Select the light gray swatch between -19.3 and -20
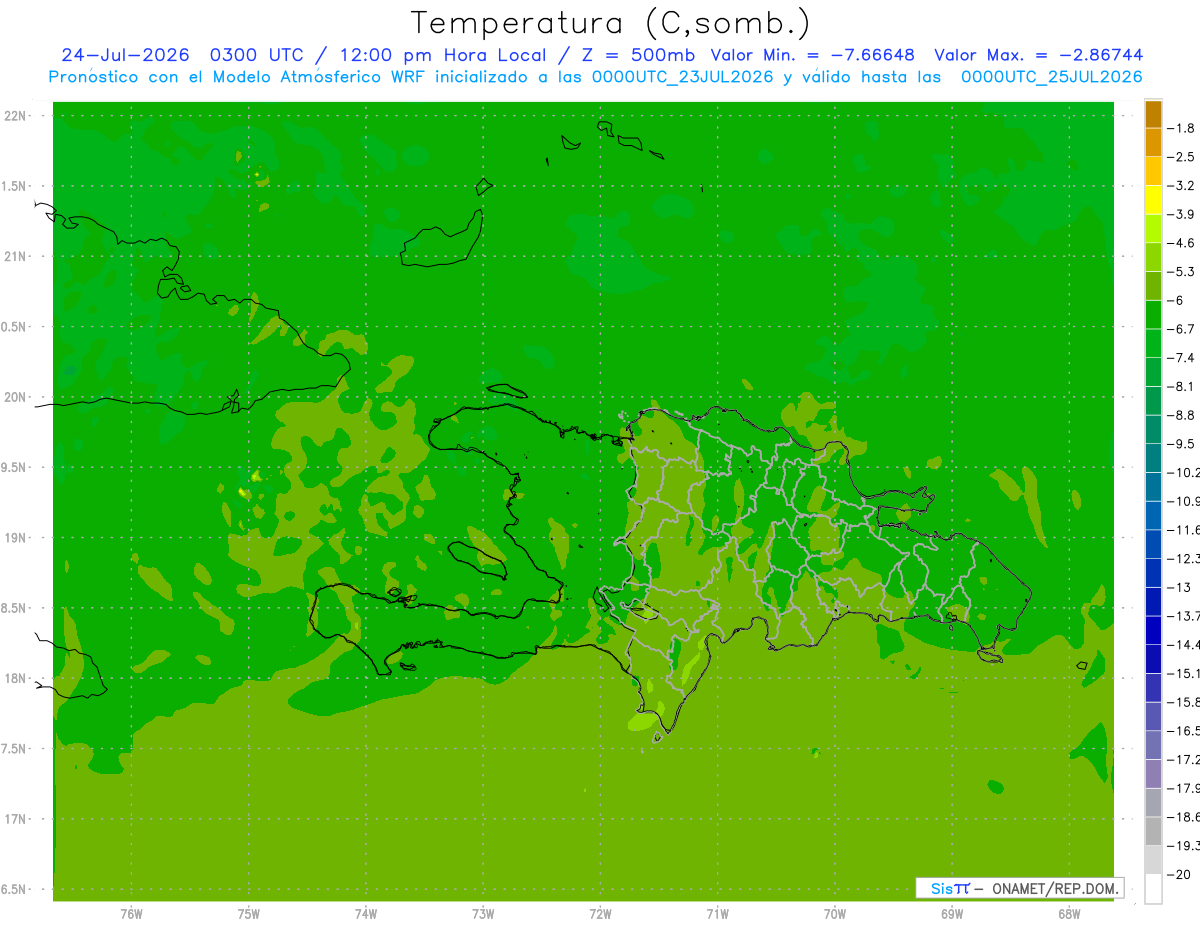 tap(1153, 860)
